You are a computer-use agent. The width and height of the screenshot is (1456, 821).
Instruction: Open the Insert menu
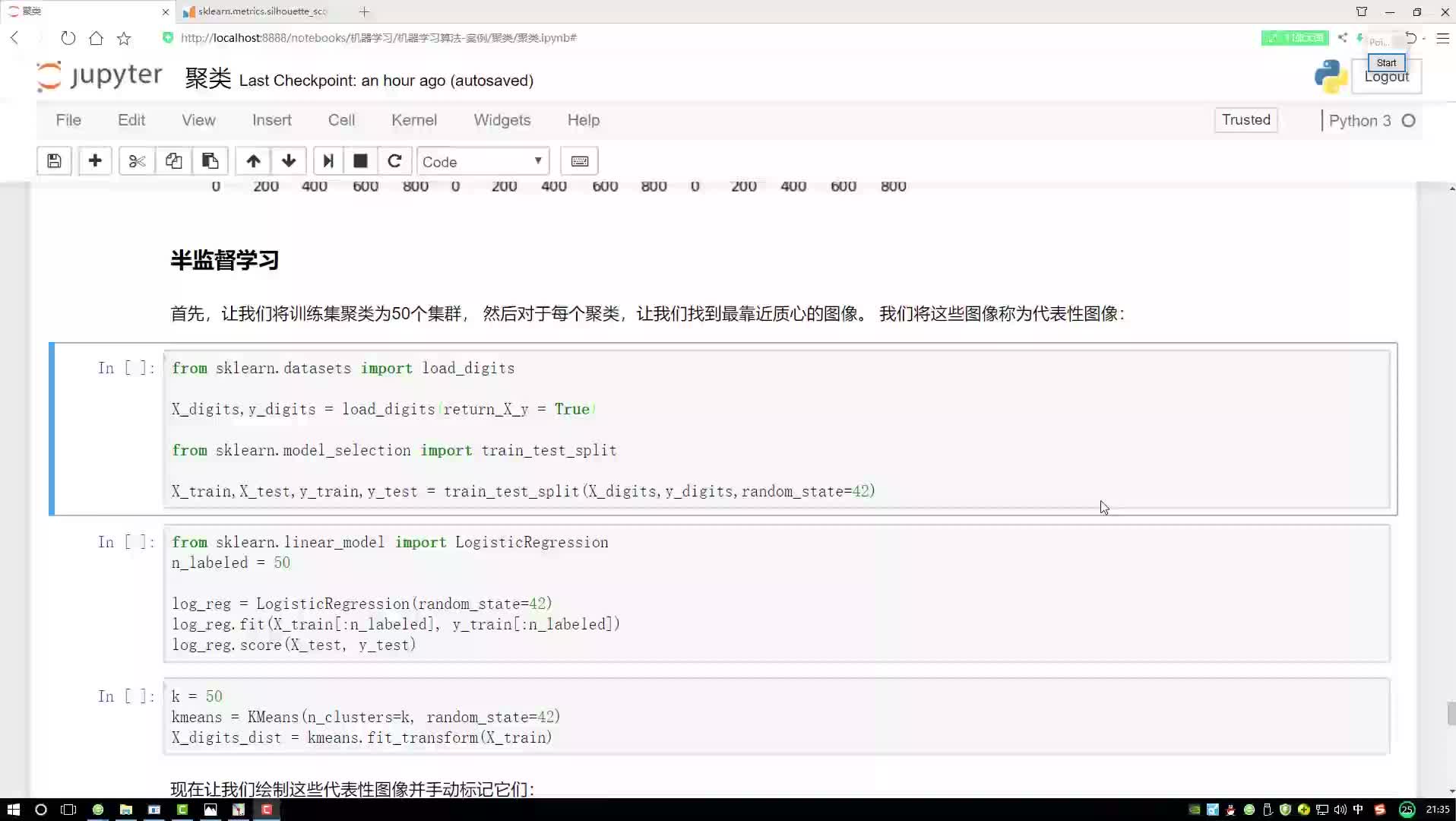coord(272,120)
